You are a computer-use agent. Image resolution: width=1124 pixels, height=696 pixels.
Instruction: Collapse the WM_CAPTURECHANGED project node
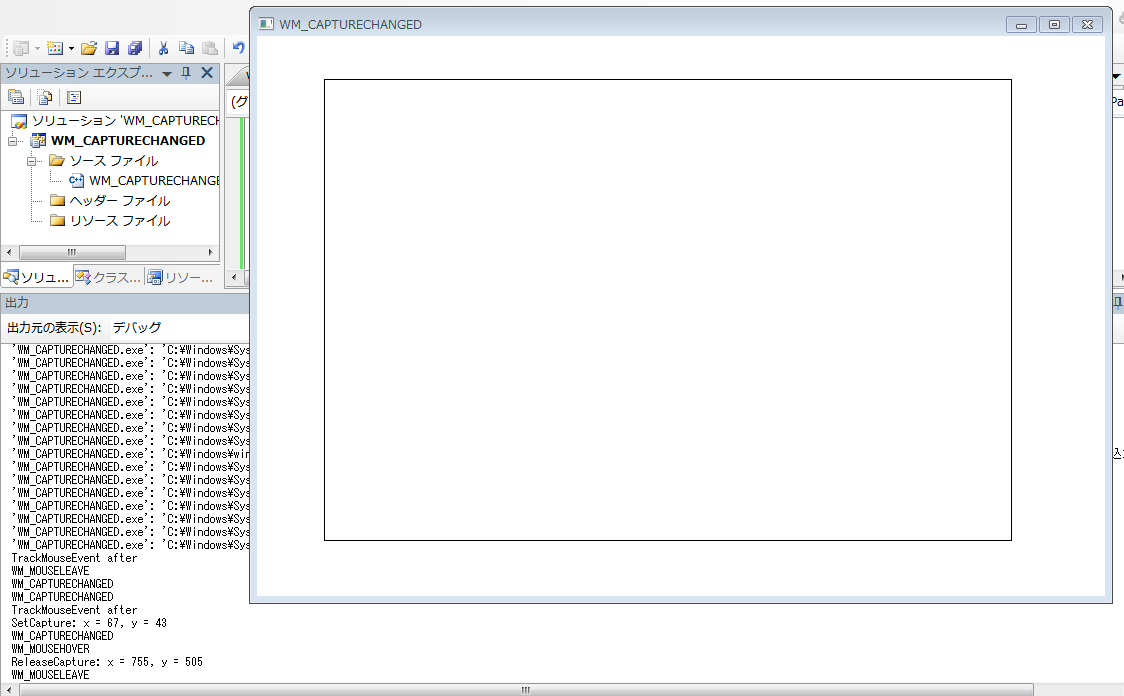click(x=12, y=141)
